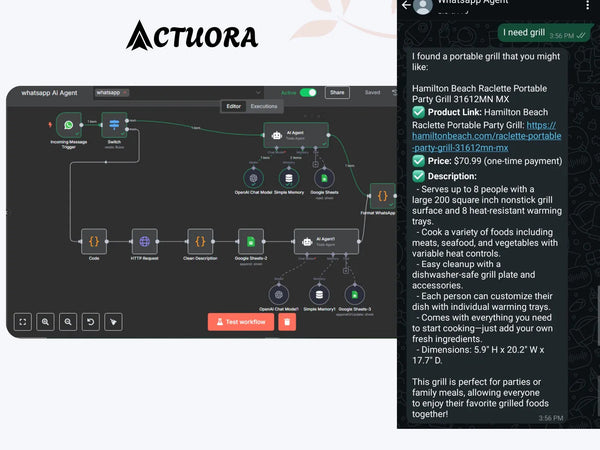Zoom in on the workflow canvas
This screenshot has height=450, width=600.
tap(45, 322)
